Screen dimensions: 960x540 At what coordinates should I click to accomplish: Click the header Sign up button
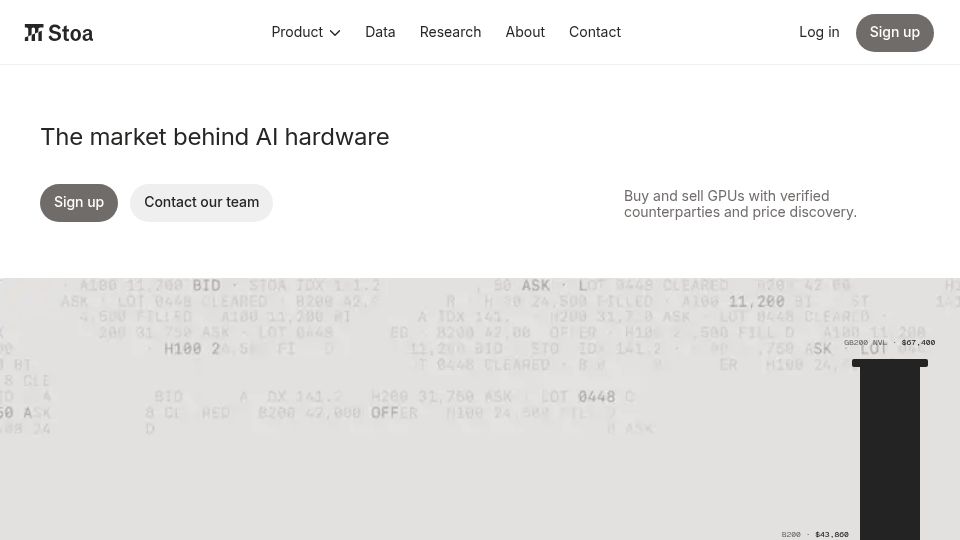[x=894, y=33]
